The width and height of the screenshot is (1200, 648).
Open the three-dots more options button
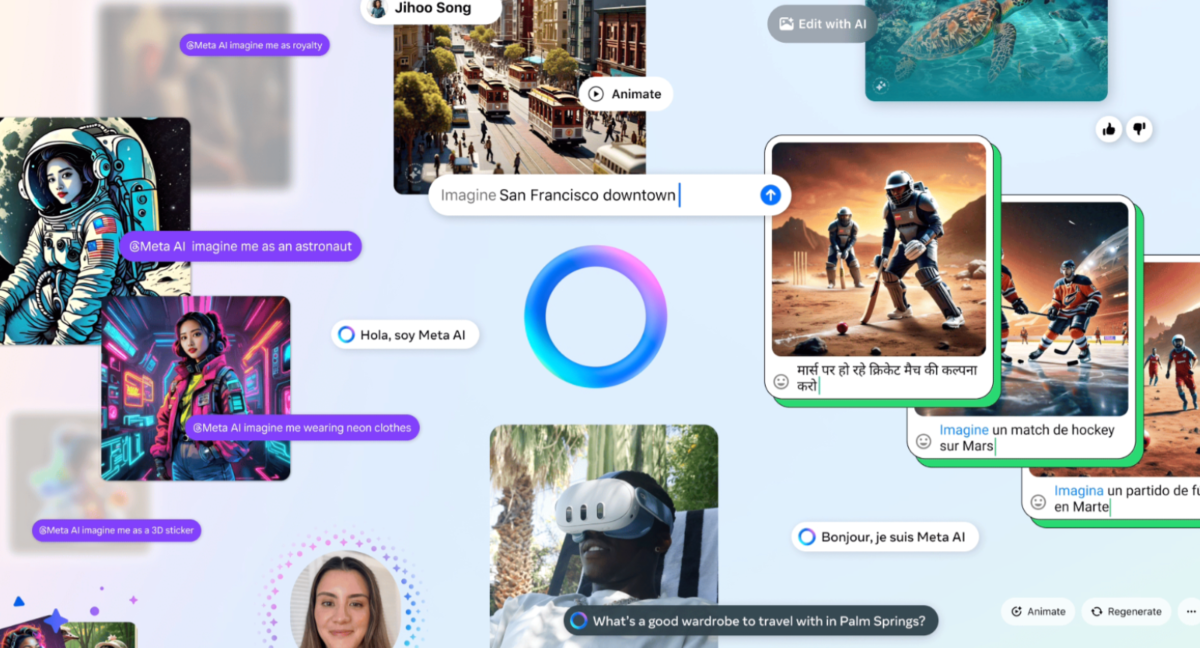pos(1189,611)
